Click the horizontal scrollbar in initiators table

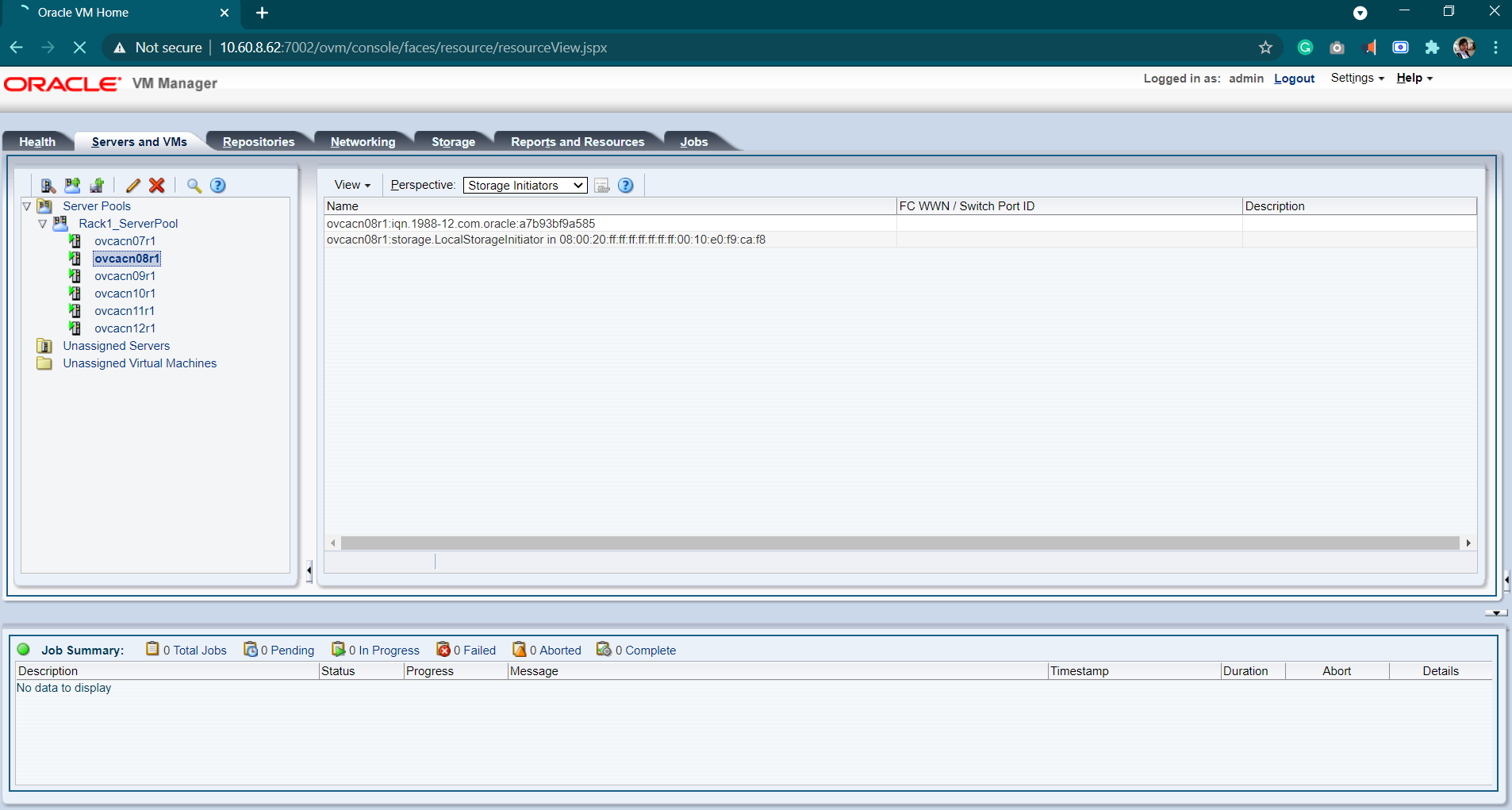pyautogui.click(x=900, y=543)
